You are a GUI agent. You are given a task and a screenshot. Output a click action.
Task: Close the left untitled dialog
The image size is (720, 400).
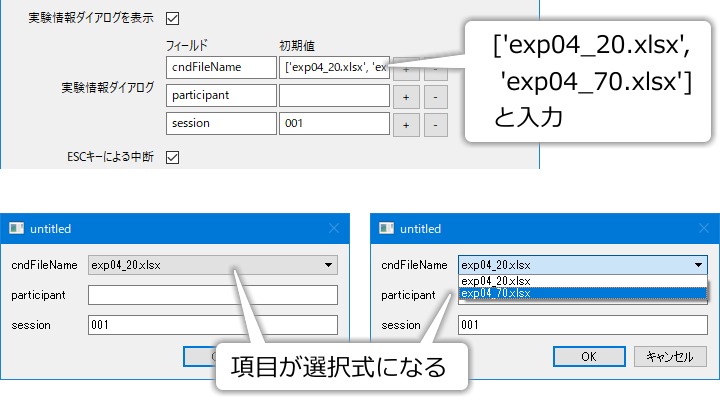point(334,228)
